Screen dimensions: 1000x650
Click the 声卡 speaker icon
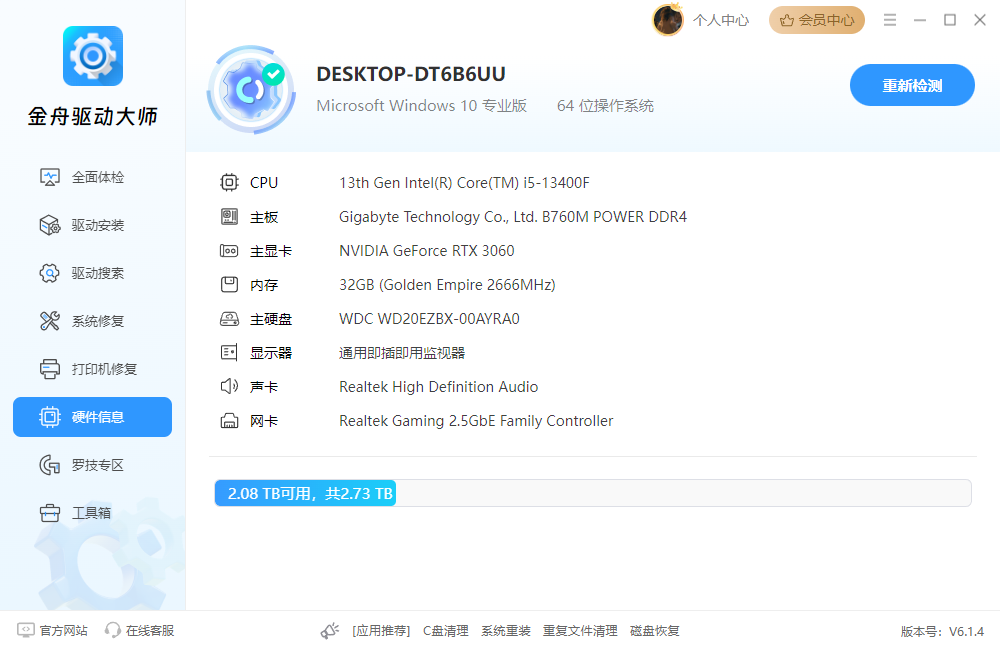click(x=229, y=387)
